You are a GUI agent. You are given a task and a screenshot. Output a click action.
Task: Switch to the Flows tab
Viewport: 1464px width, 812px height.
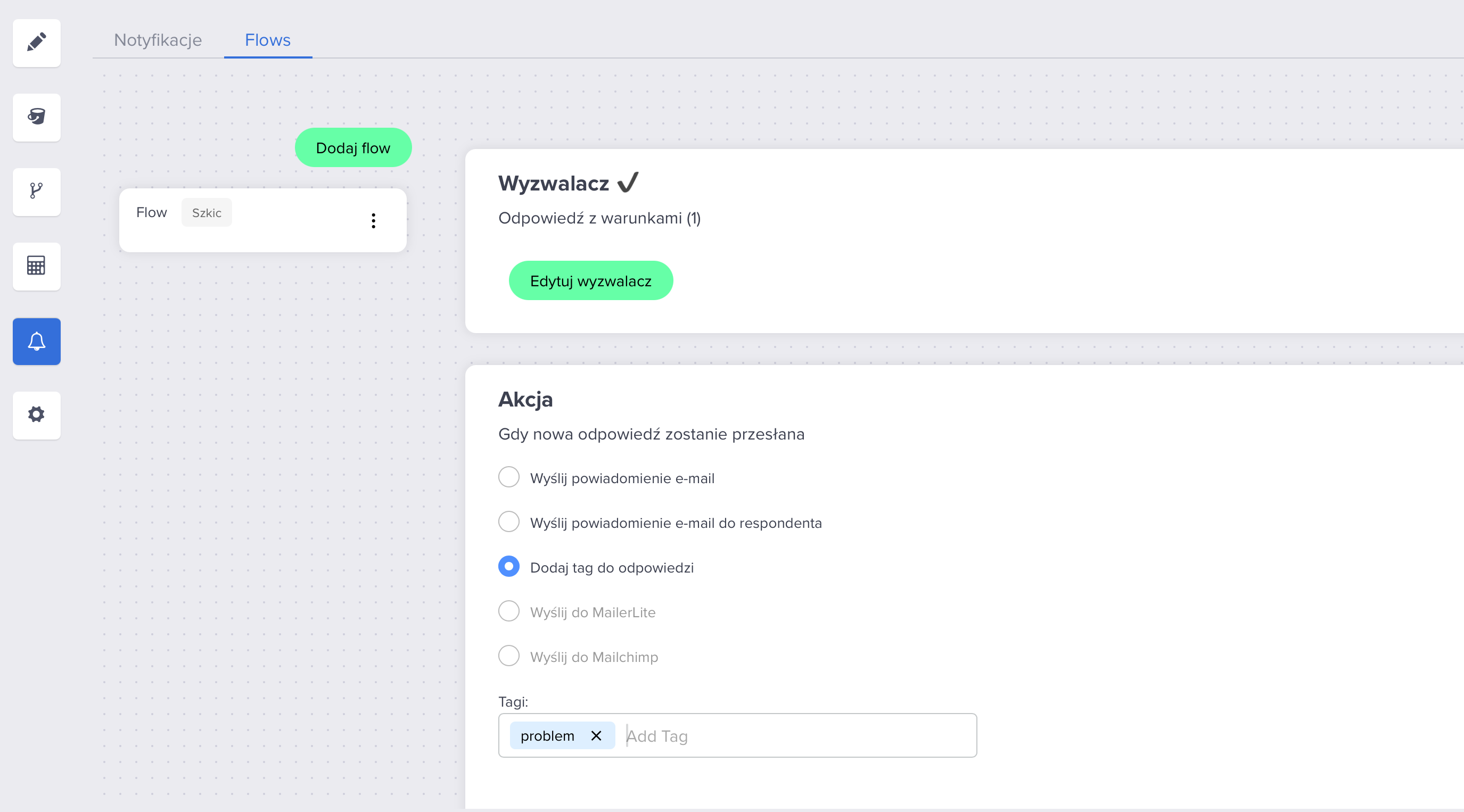[268, 40]
